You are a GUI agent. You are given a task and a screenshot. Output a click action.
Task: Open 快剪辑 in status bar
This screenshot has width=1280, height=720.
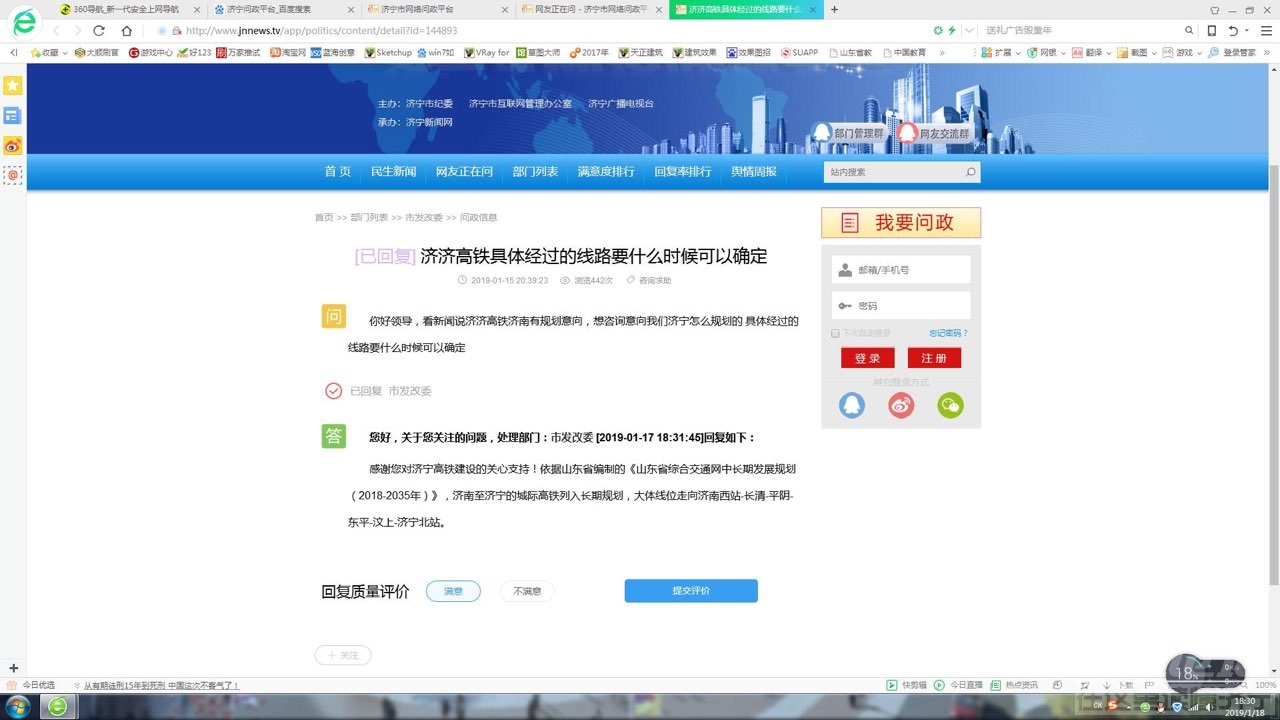pyautogui.click(x=907, y=685)
